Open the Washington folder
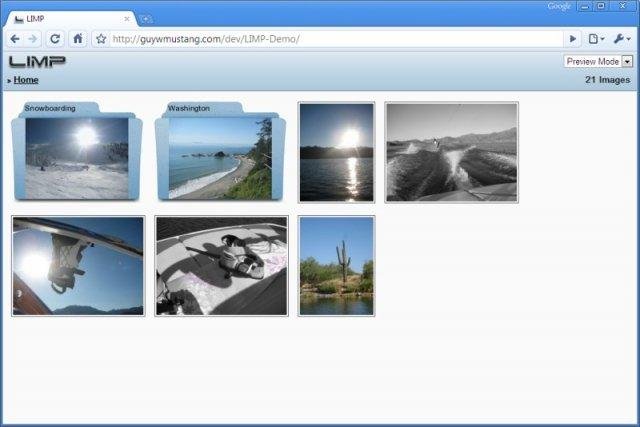This screenshot has width=640, height=427. pos(220,151)
